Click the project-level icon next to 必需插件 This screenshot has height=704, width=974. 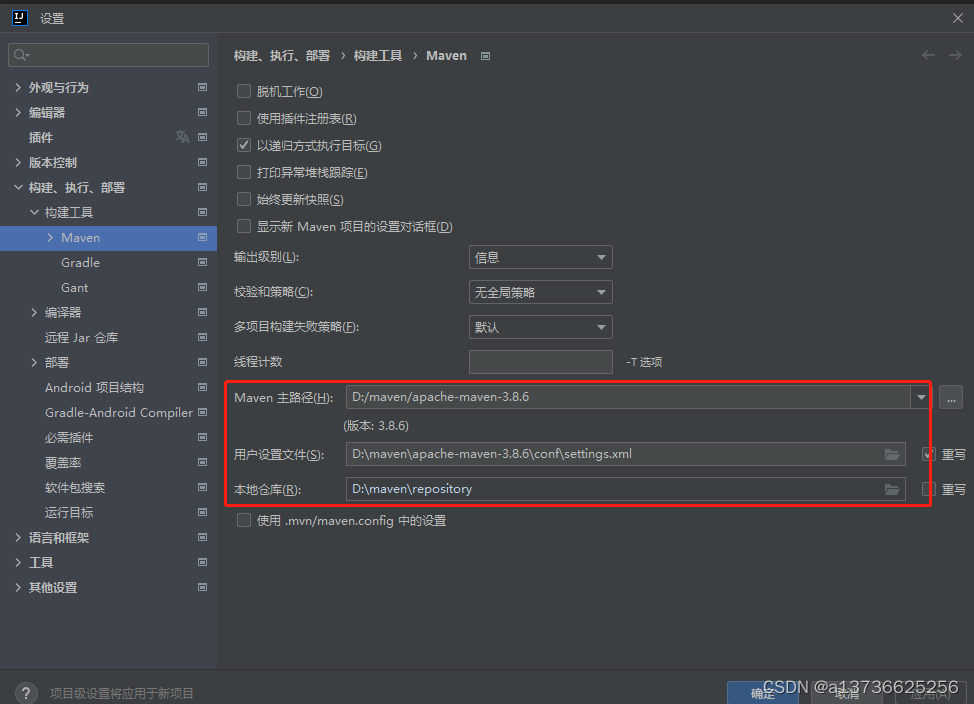pyautogui.click(x=203, y=437)
